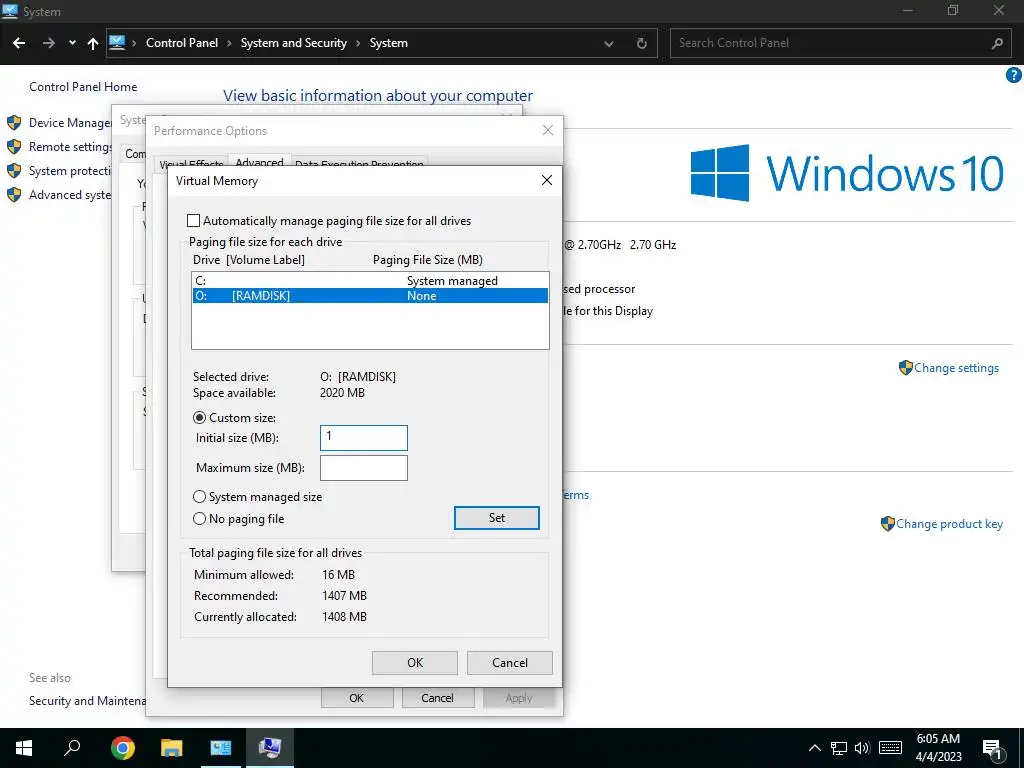
Task: Click the shield icon beside Change product key
Action: [x=888, y=524]
